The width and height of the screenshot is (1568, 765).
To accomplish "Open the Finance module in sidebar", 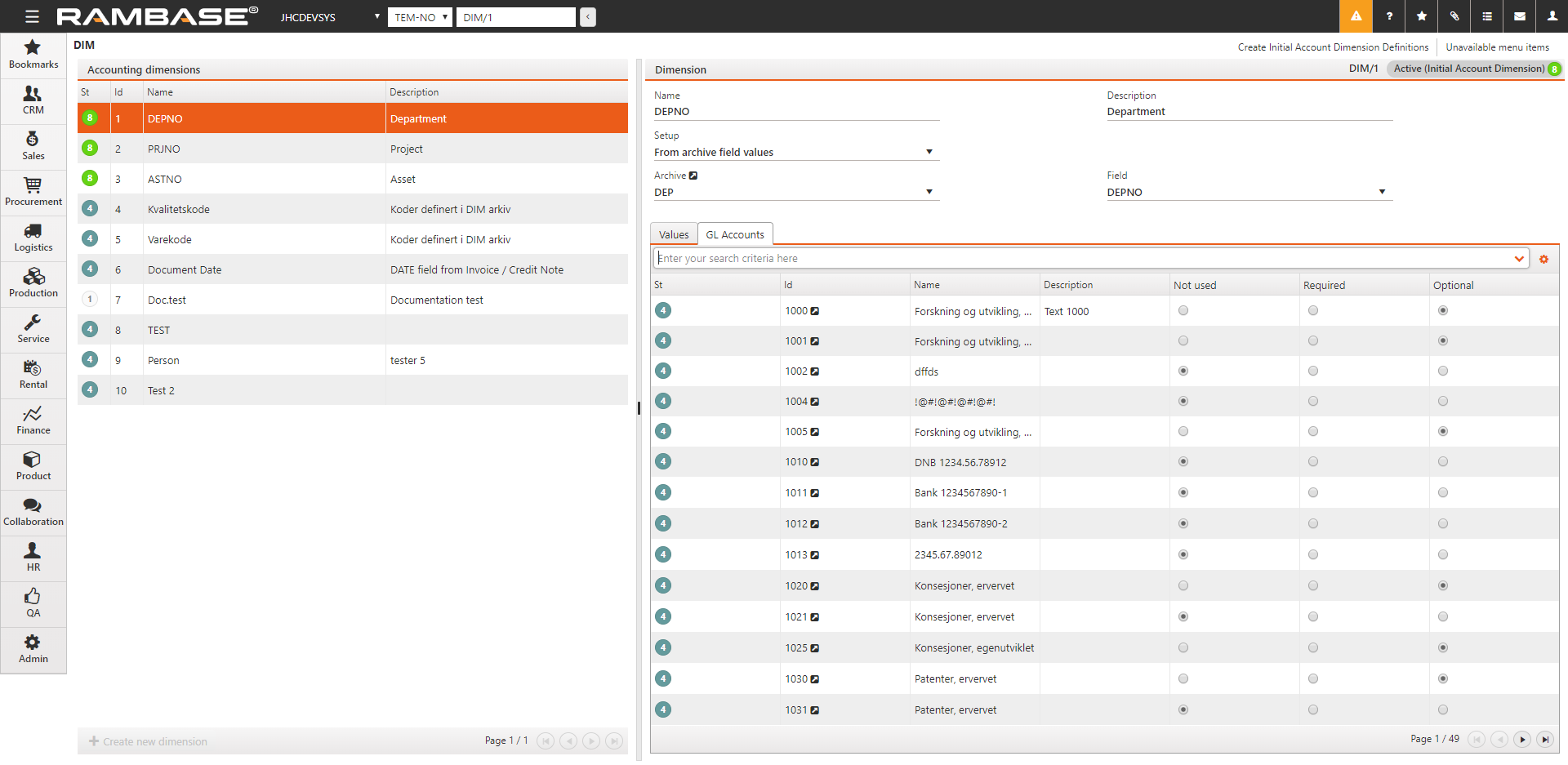I will pyautogui.click(x=33, y=420).
